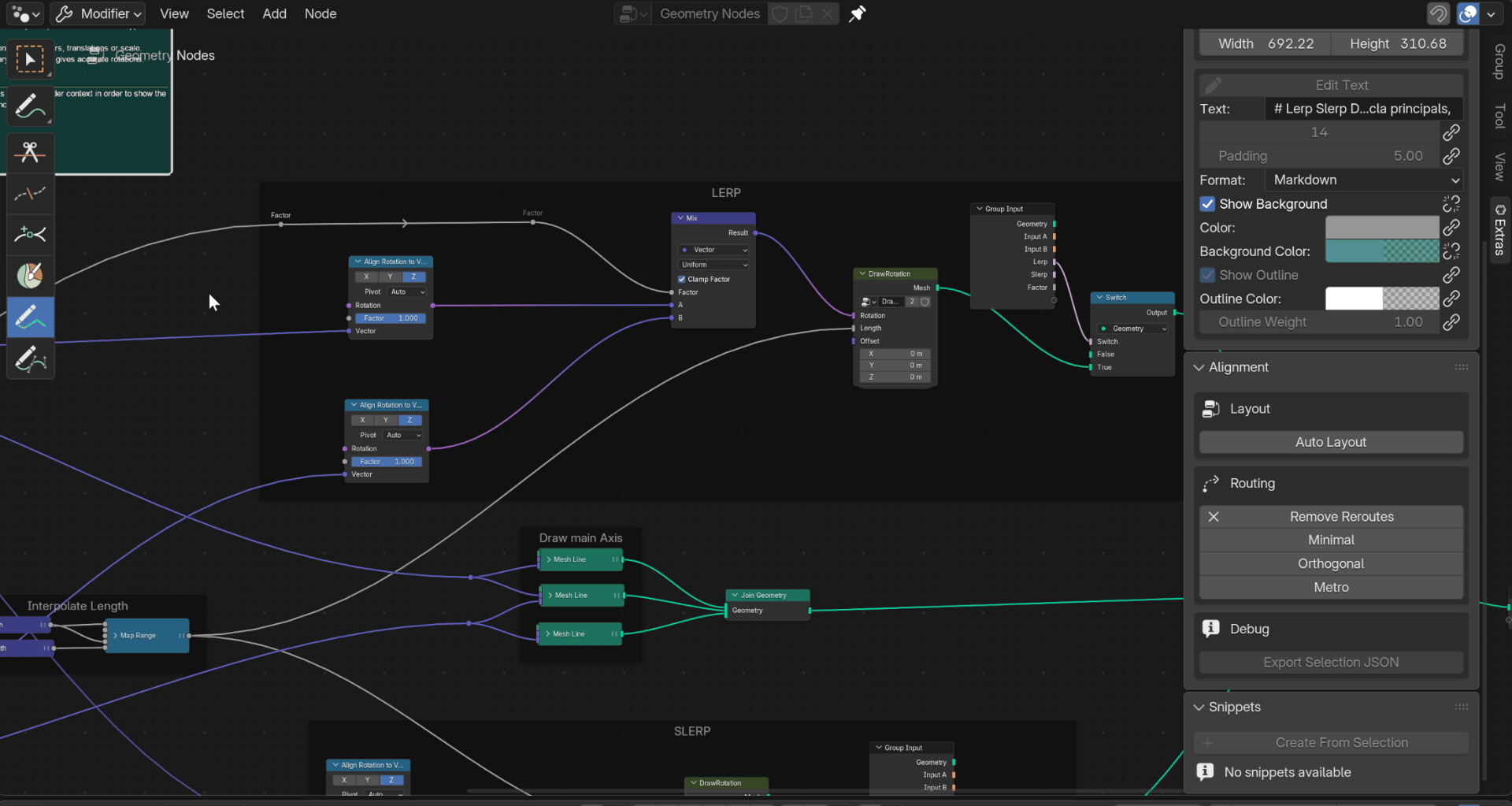Click the link icon beside Outline Weight
Viewport: 1512px width, 806px height.
1451,322
